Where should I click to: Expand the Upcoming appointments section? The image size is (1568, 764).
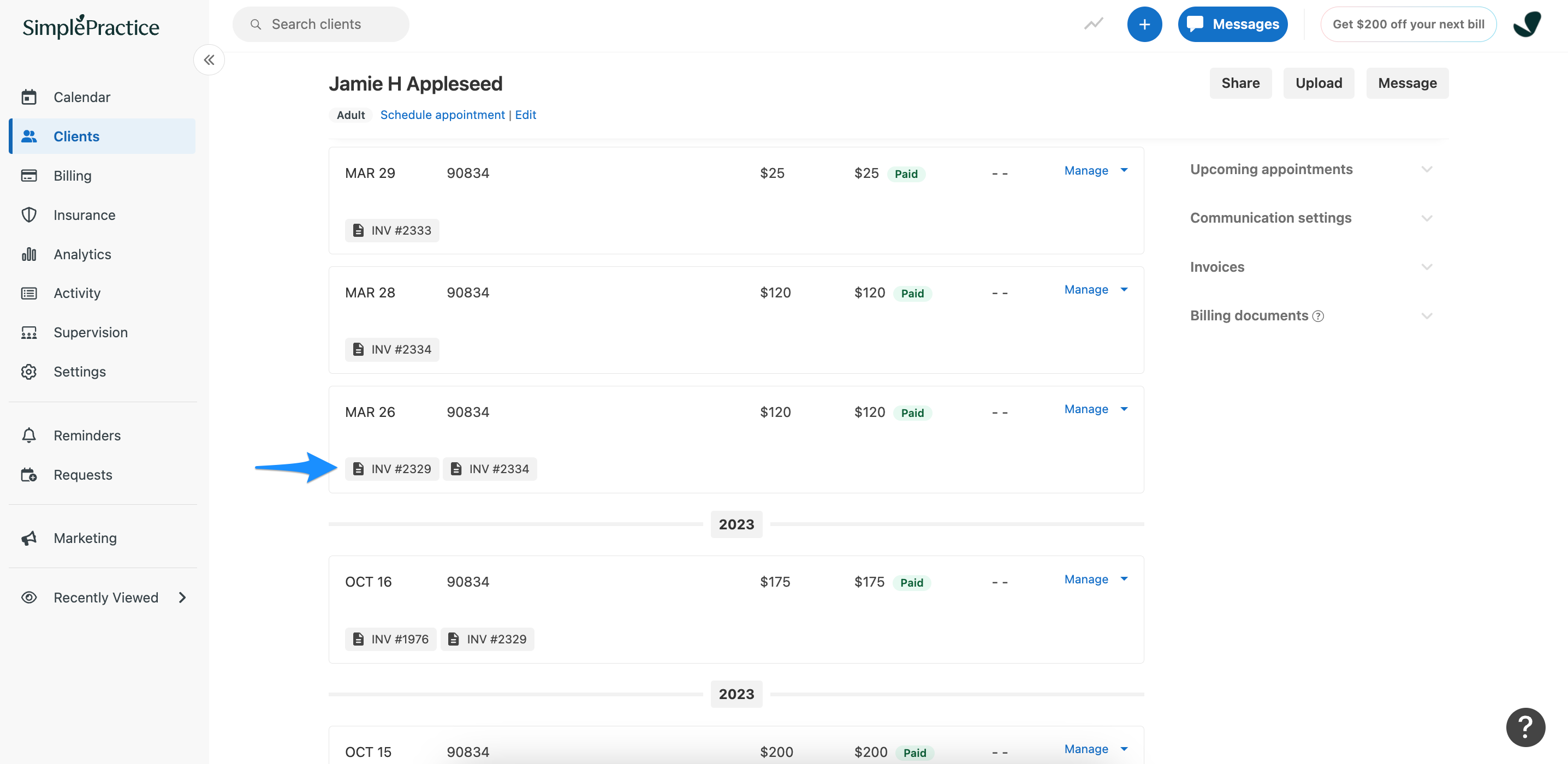(1427, 169)
